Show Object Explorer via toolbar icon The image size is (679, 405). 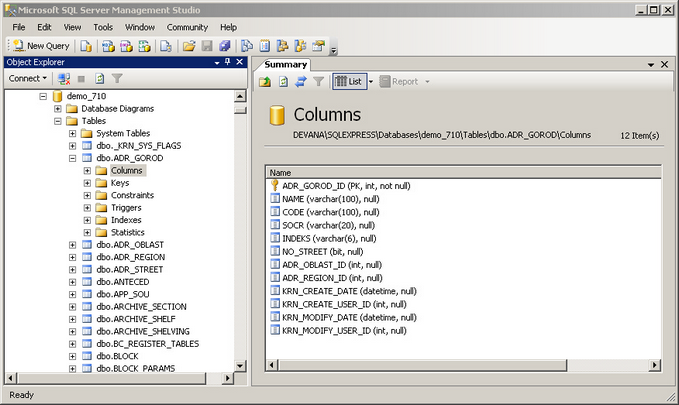(282, 45)
